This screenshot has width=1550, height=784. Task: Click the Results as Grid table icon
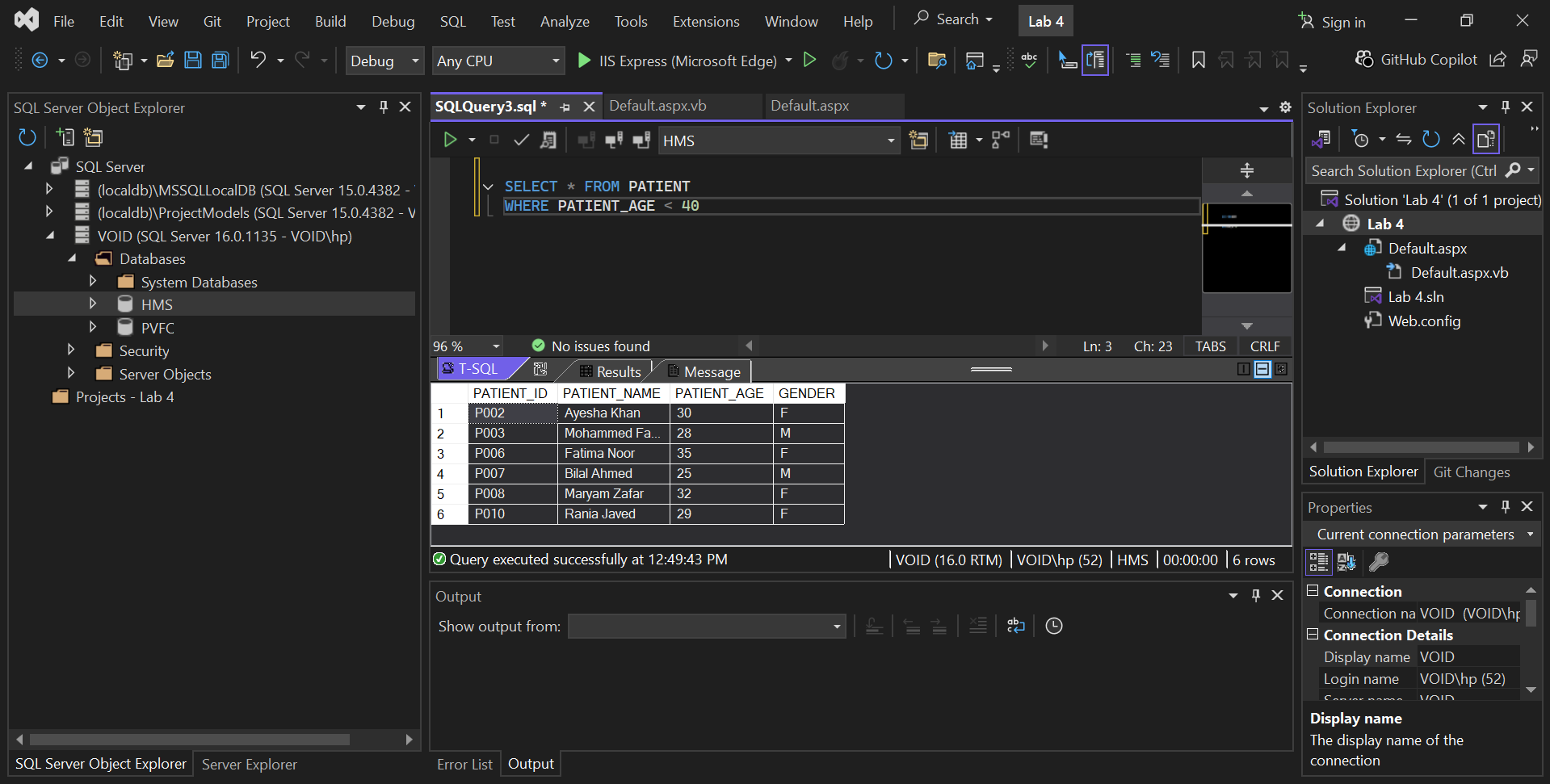click(x=958, y=140)
